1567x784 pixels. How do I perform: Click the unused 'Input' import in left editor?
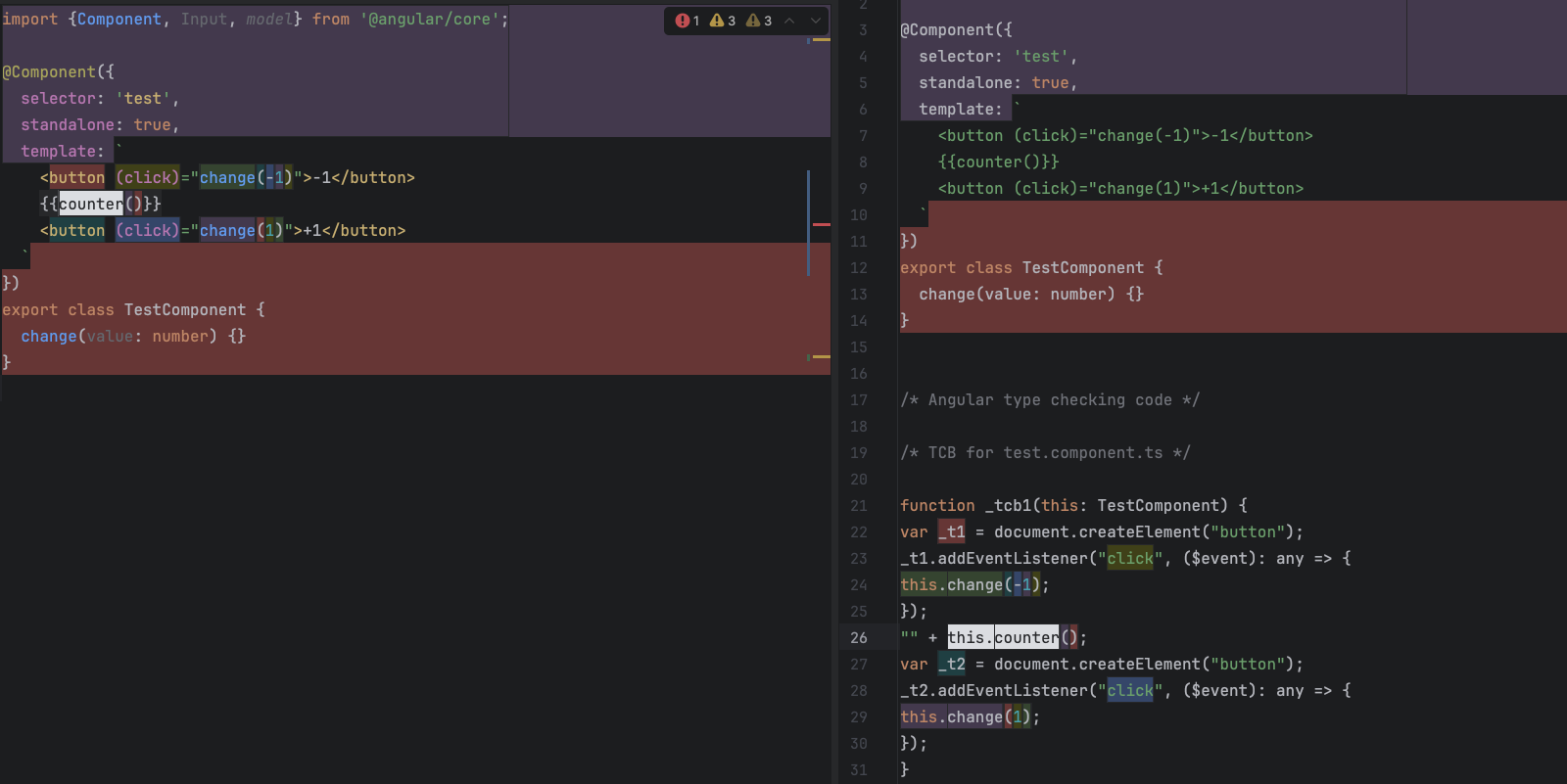click(204, 19)
